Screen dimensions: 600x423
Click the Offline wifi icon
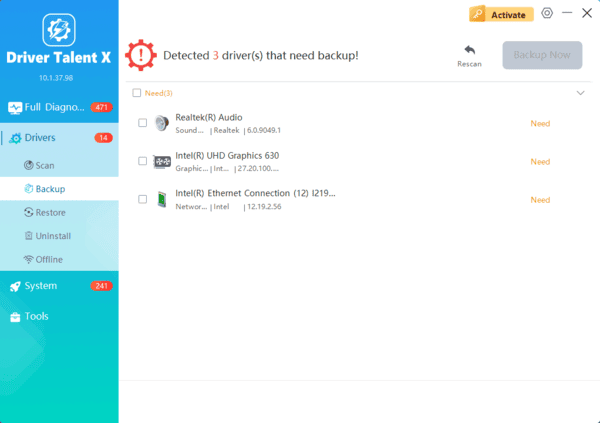coord(28,260)
